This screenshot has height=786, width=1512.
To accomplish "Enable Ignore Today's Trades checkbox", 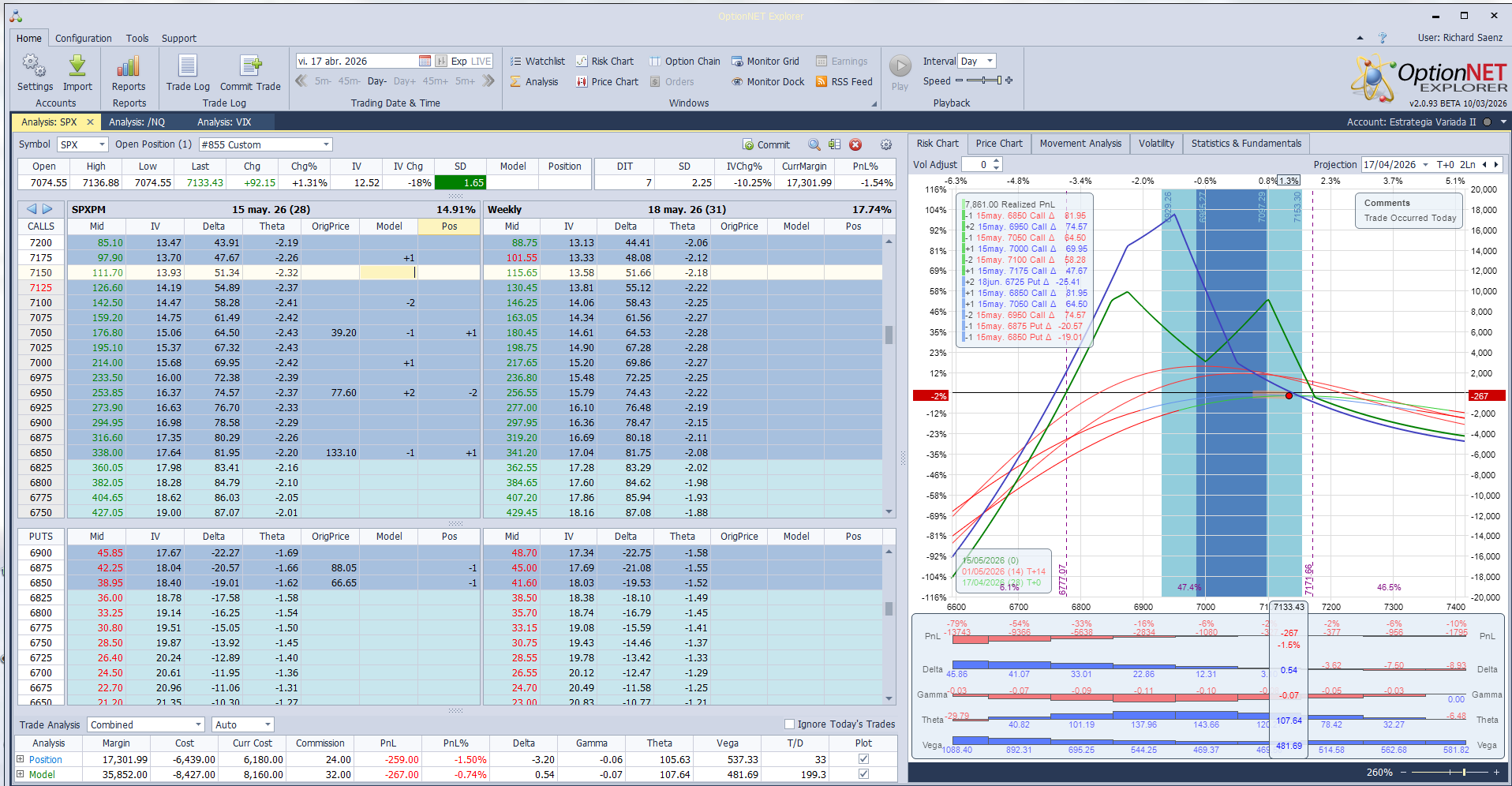I will [x=789, y=724].
